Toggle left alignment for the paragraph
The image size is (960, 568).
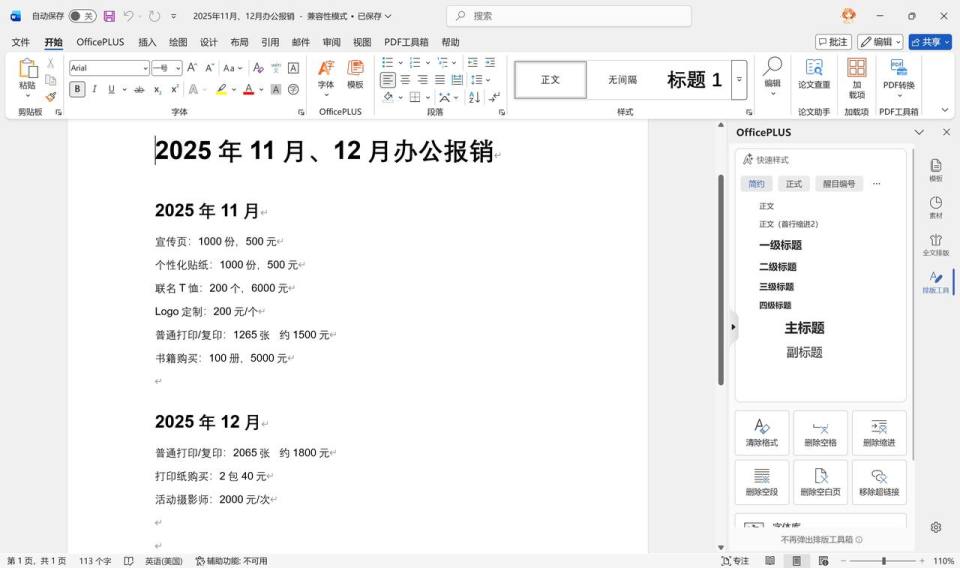tap(388, 80)
